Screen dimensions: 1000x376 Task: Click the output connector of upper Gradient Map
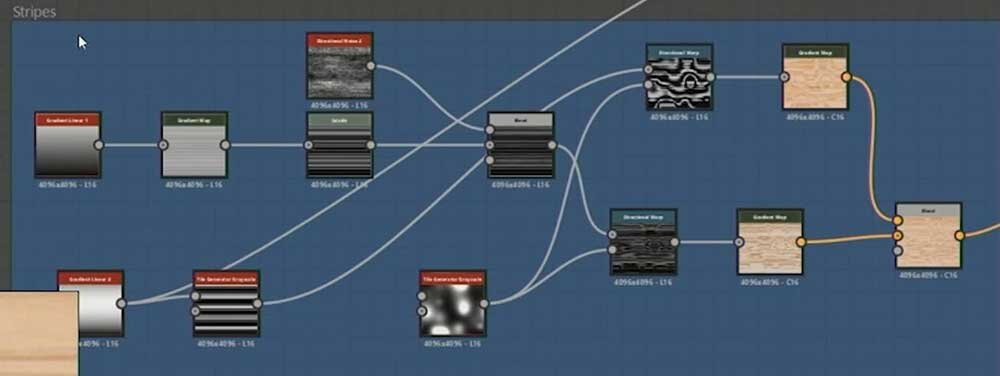point(846,77)
